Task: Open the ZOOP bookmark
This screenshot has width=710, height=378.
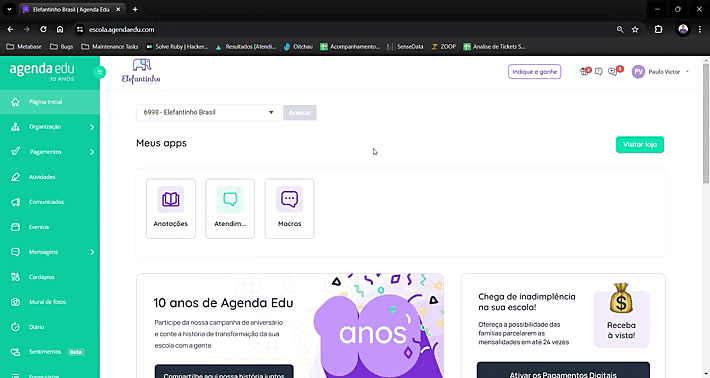Action: click(x=444, y=47)
